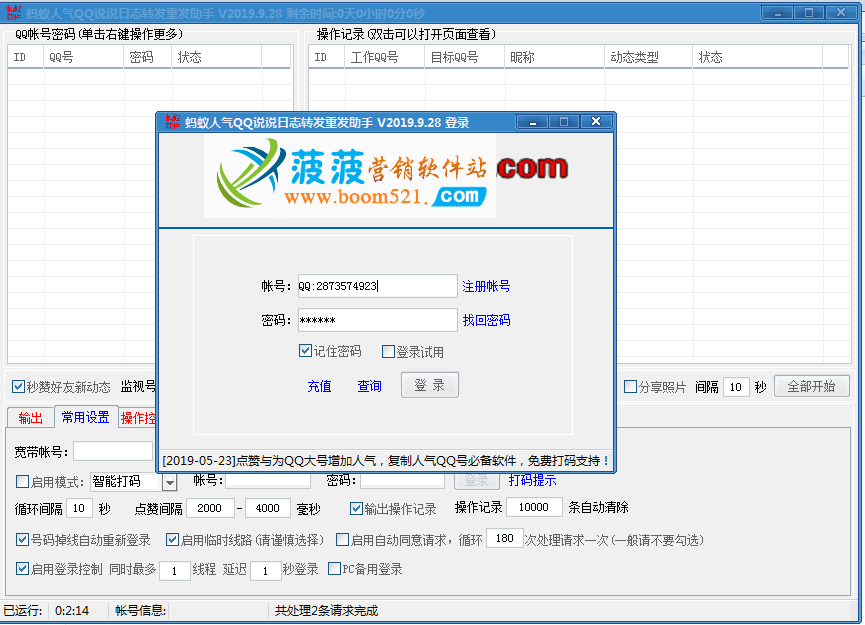This screenshot has height=625, width=865.
Task: Click the 帐号 field beside 智能打码
Action: tap(268, 480)
